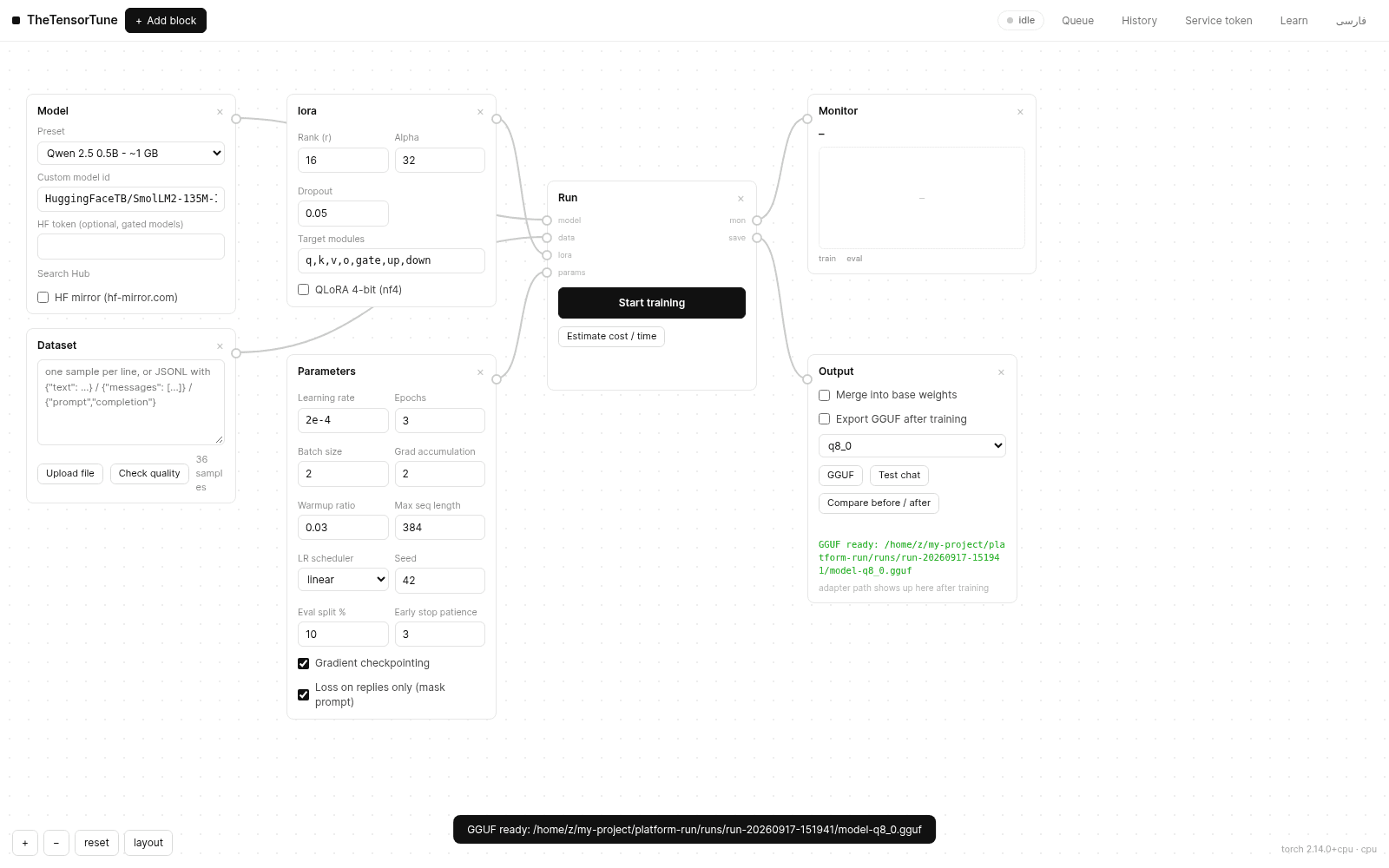
Task: Start training in the Run block
Action: (652, 303)
